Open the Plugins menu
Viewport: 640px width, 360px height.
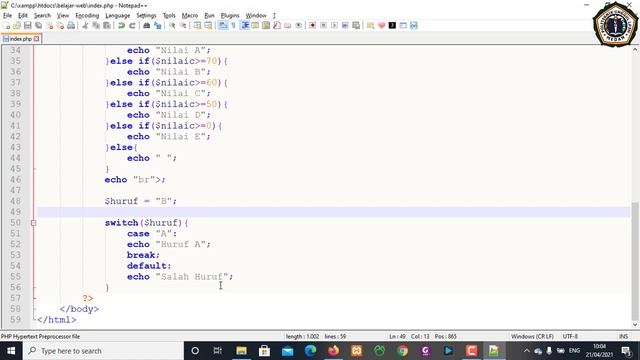click(230, 16)
